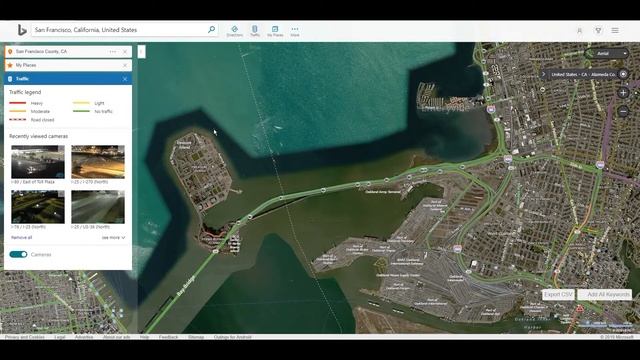
Task: Open the Help footer link
Action: pyautogui.click(x=144, y=337)
